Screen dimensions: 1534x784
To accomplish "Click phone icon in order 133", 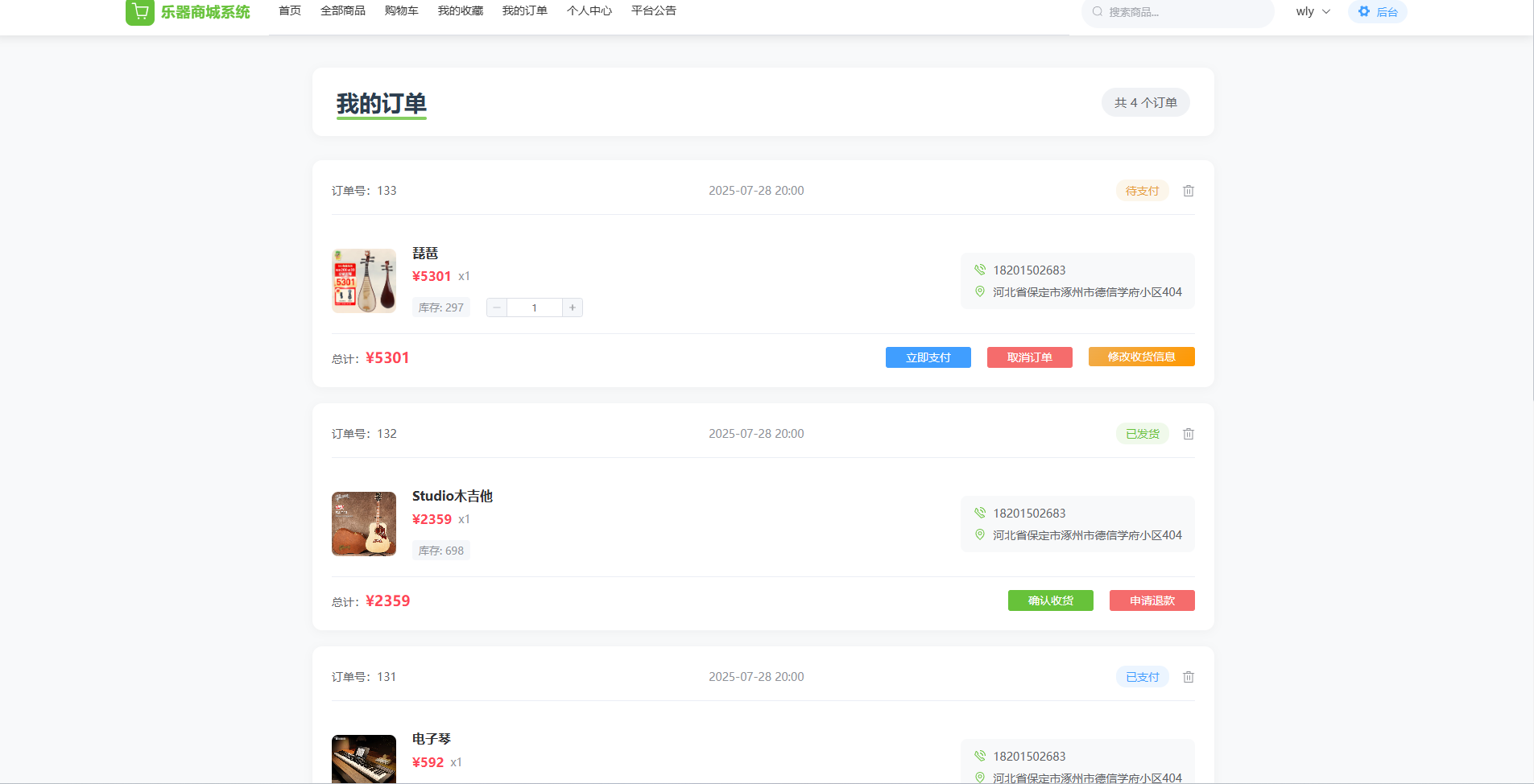I will tap(980, 270).
